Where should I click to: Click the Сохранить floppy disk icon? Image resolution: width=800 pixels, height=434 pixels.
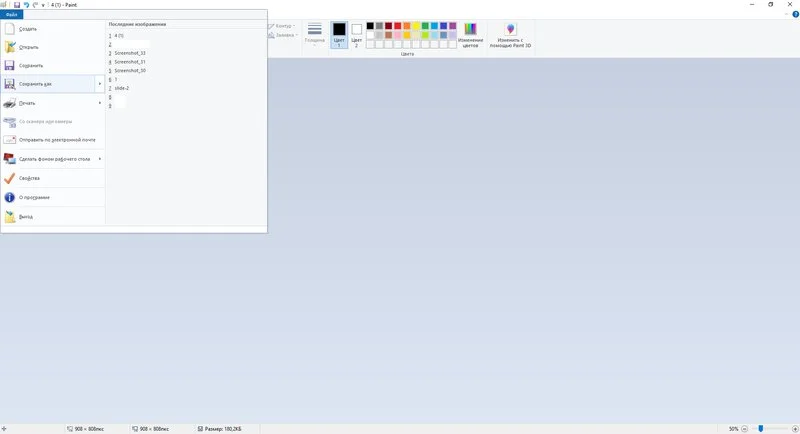click(9, 65)
